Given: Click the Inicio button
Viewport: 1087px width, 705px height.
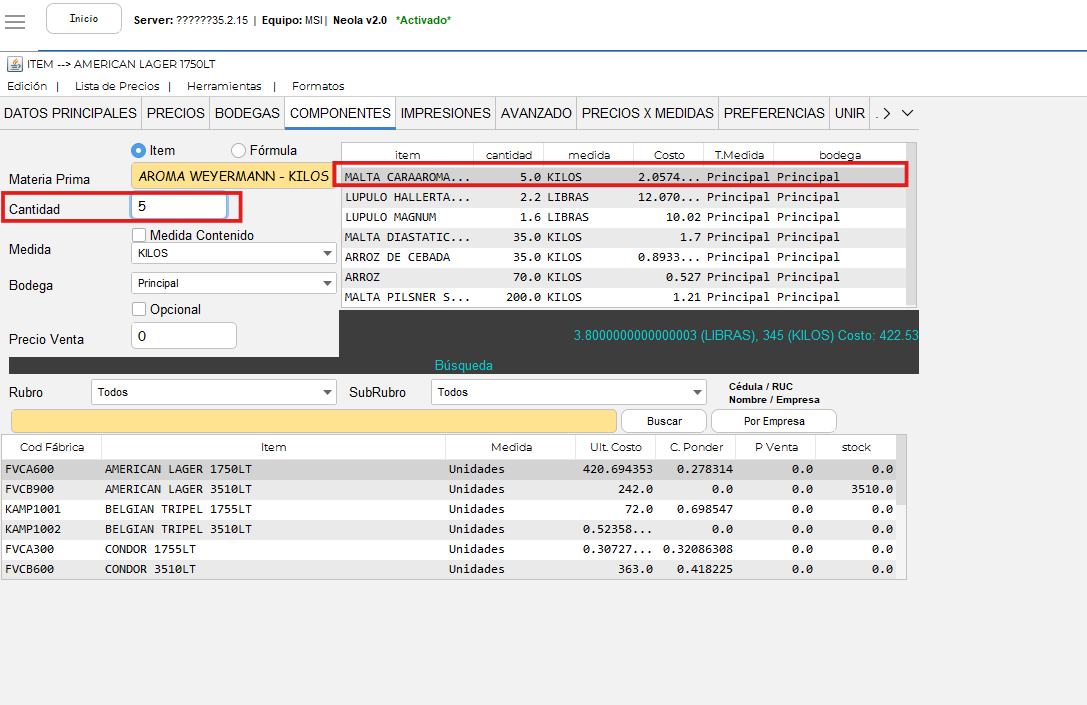Looking at the screenshot, I should pyautogui.click(x=84, y=19).
